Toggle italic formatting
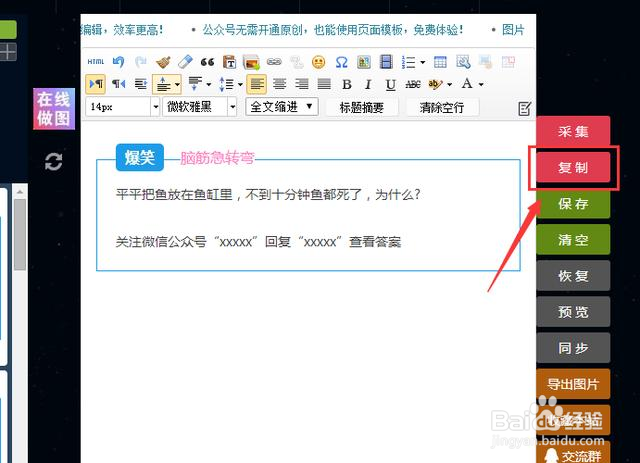The image size is (640, 463). pyautogui.click(x=368, y=85)
